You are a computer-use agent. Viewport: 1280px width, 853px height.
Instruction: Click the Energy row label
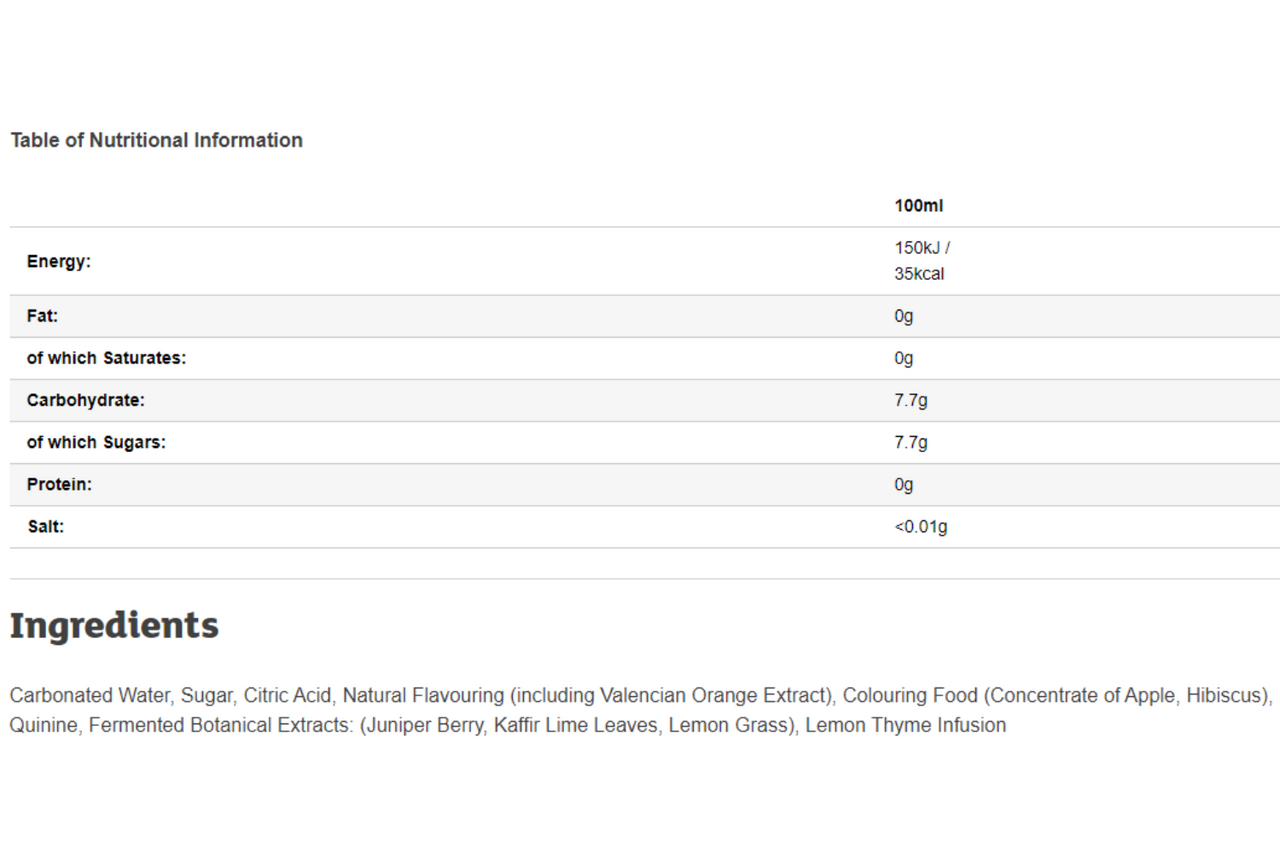pos(59,261)
